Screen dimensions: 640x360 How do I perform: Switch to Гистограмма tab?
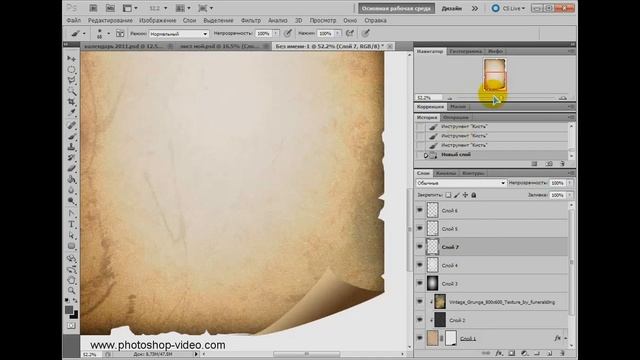coord(466,51)
